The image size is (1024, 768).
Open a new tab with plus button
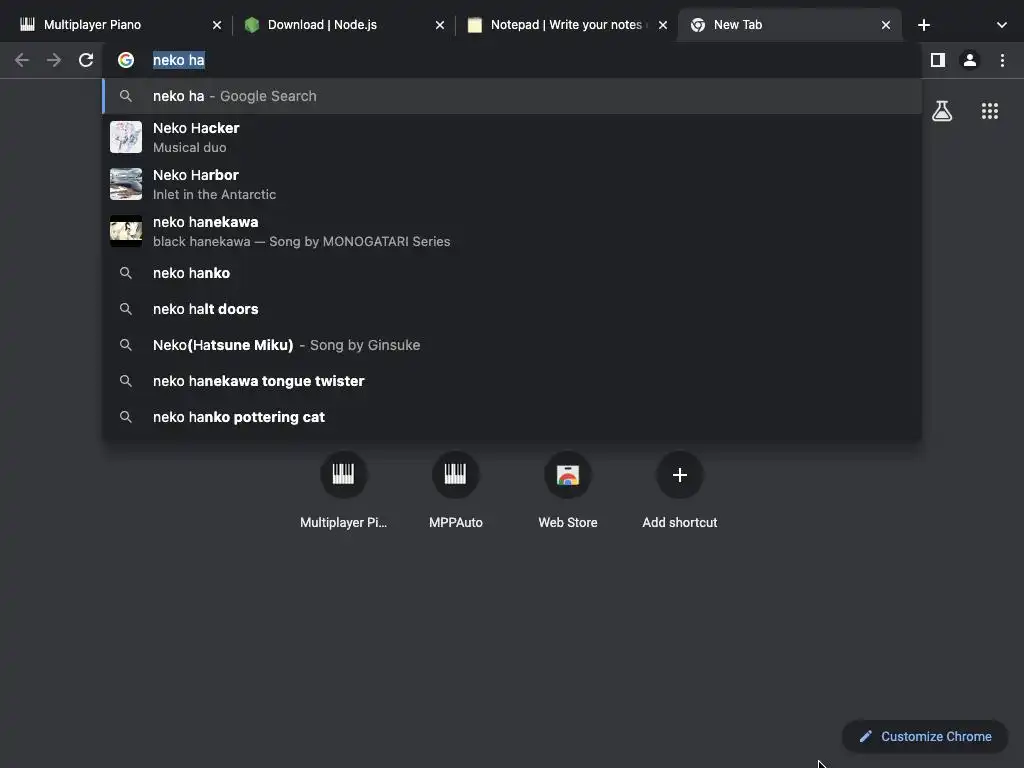pos(923,25)
